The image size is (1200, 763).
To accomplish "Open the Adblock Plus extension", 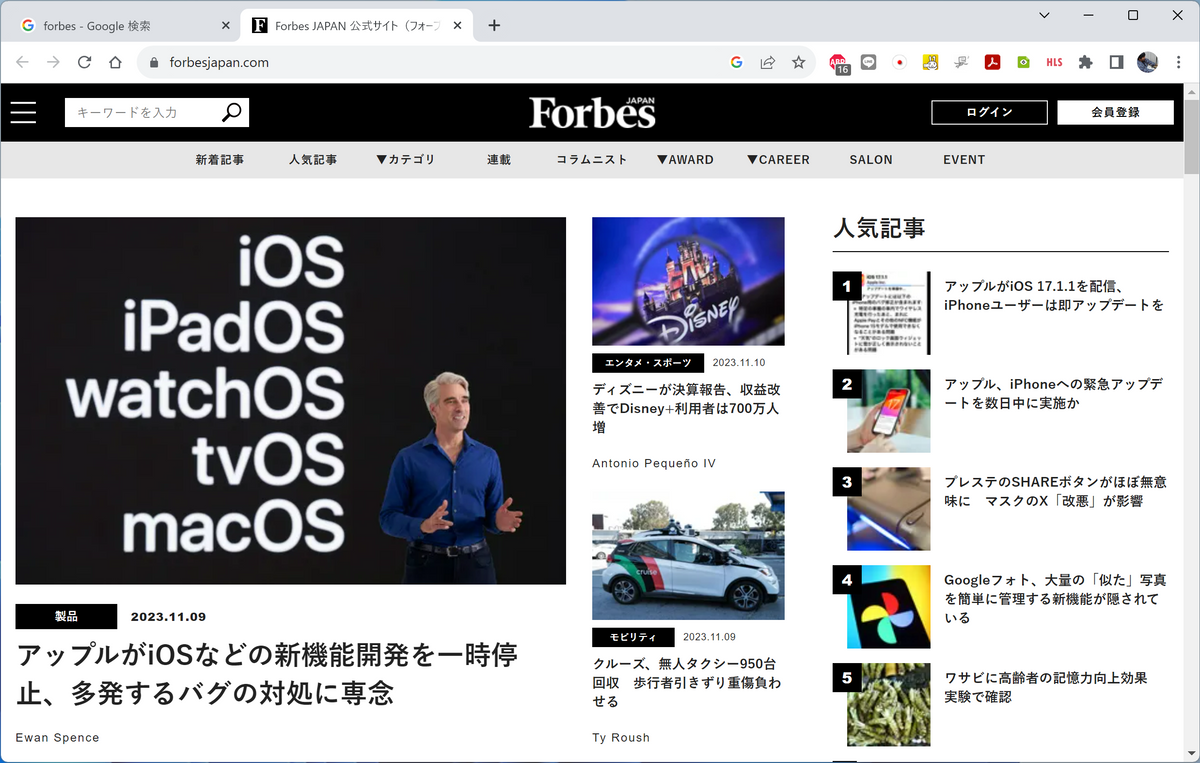I will [x=839, y=63].
